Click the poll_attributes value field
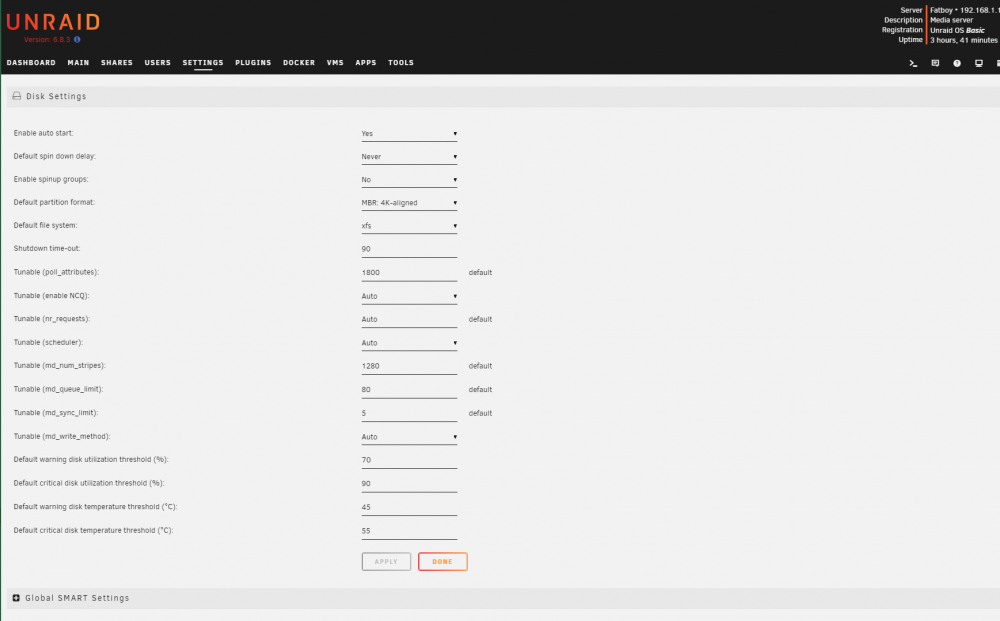 click(409, 273)
